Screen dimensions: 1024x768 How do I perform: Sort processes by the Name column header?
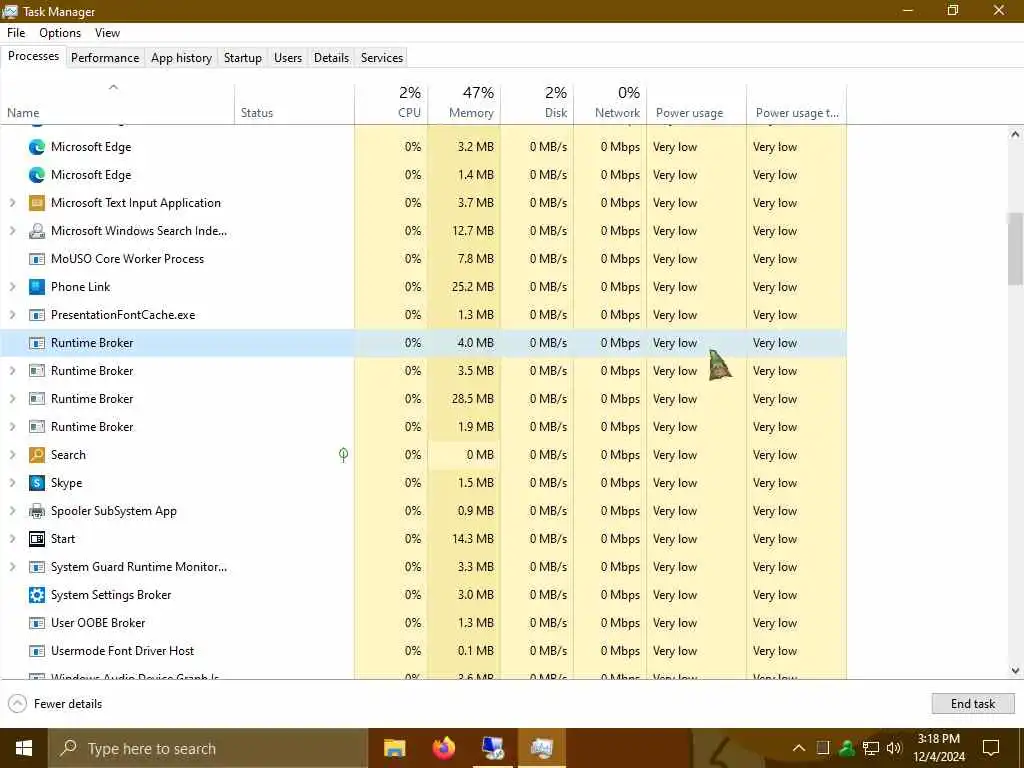(118, 104)
